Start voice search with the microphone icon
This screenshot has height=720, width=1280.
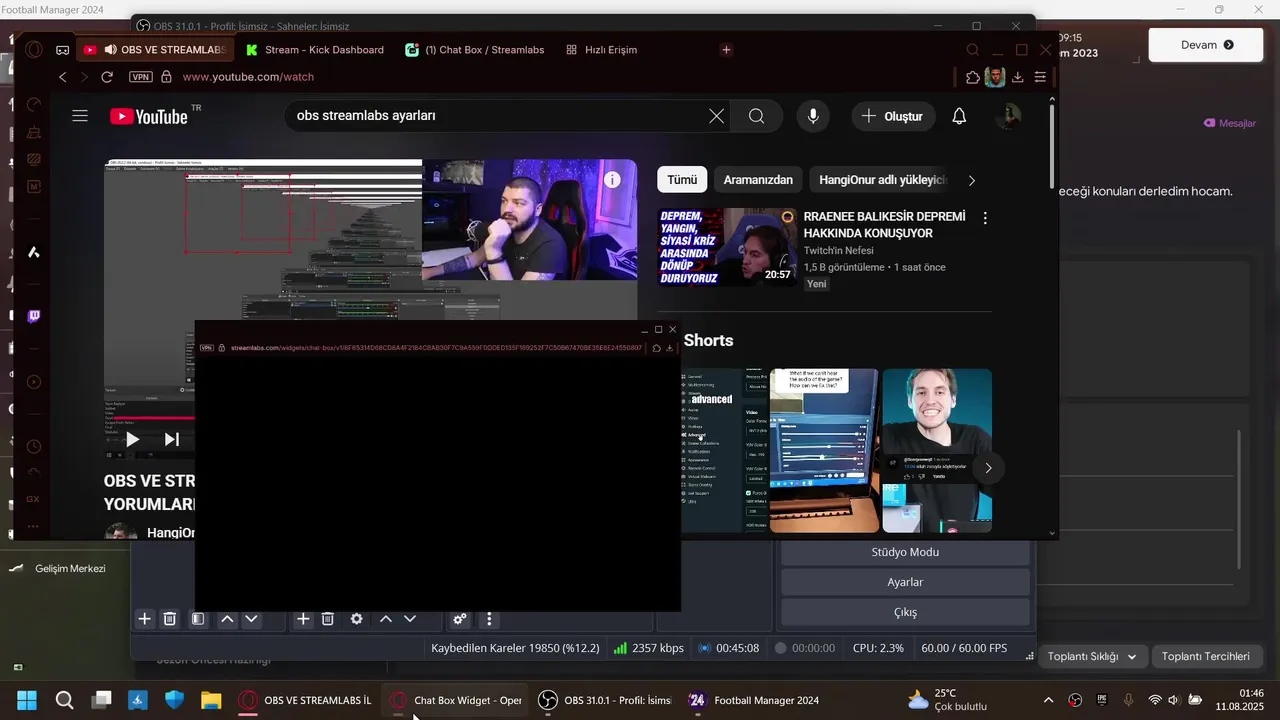[x=813, y=116]
